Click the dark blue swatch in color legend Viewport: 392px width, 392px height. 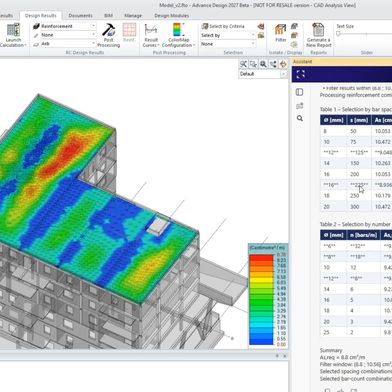point(261,342)
